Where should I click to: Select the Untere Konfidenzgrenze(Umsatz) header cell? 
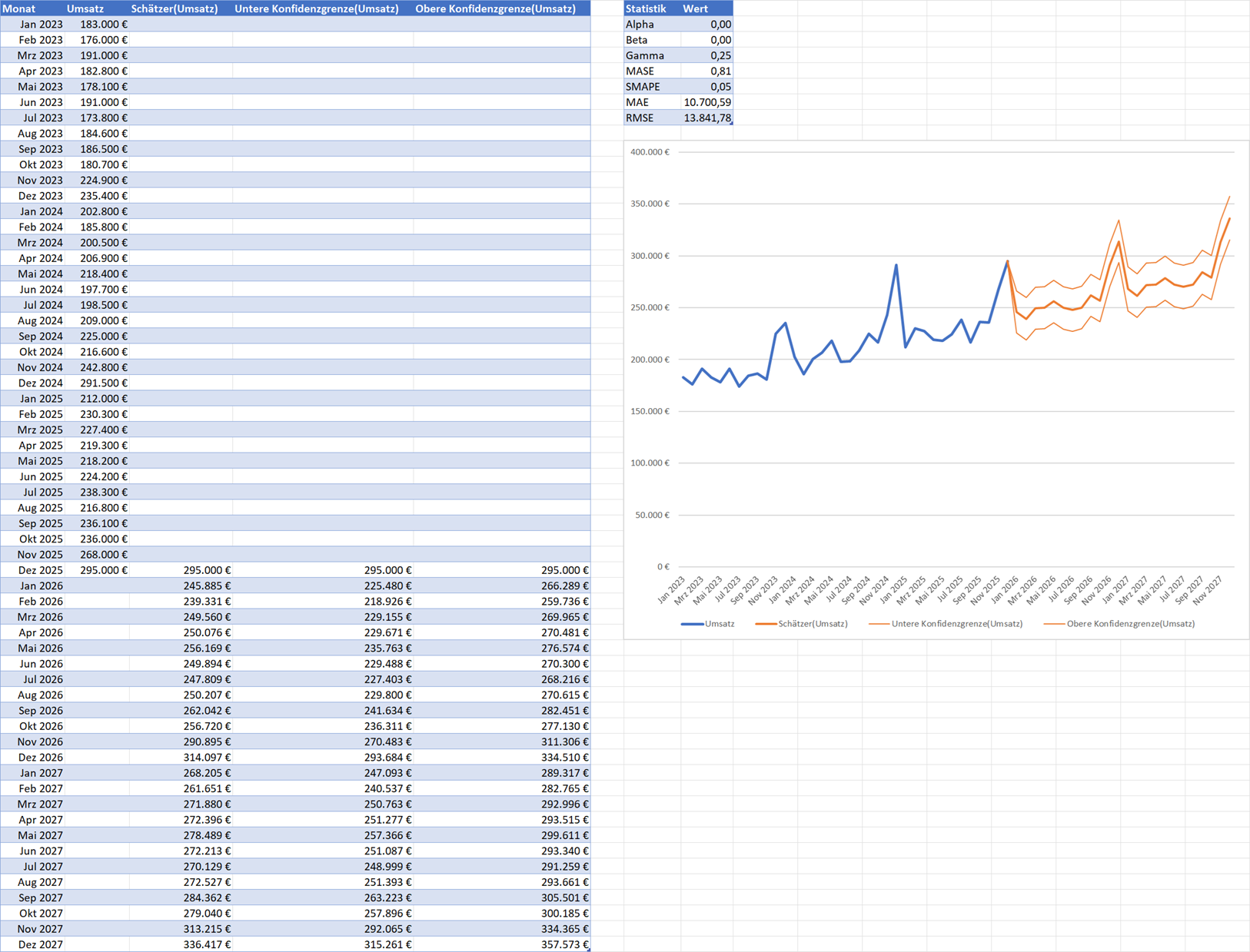point(323,8)
